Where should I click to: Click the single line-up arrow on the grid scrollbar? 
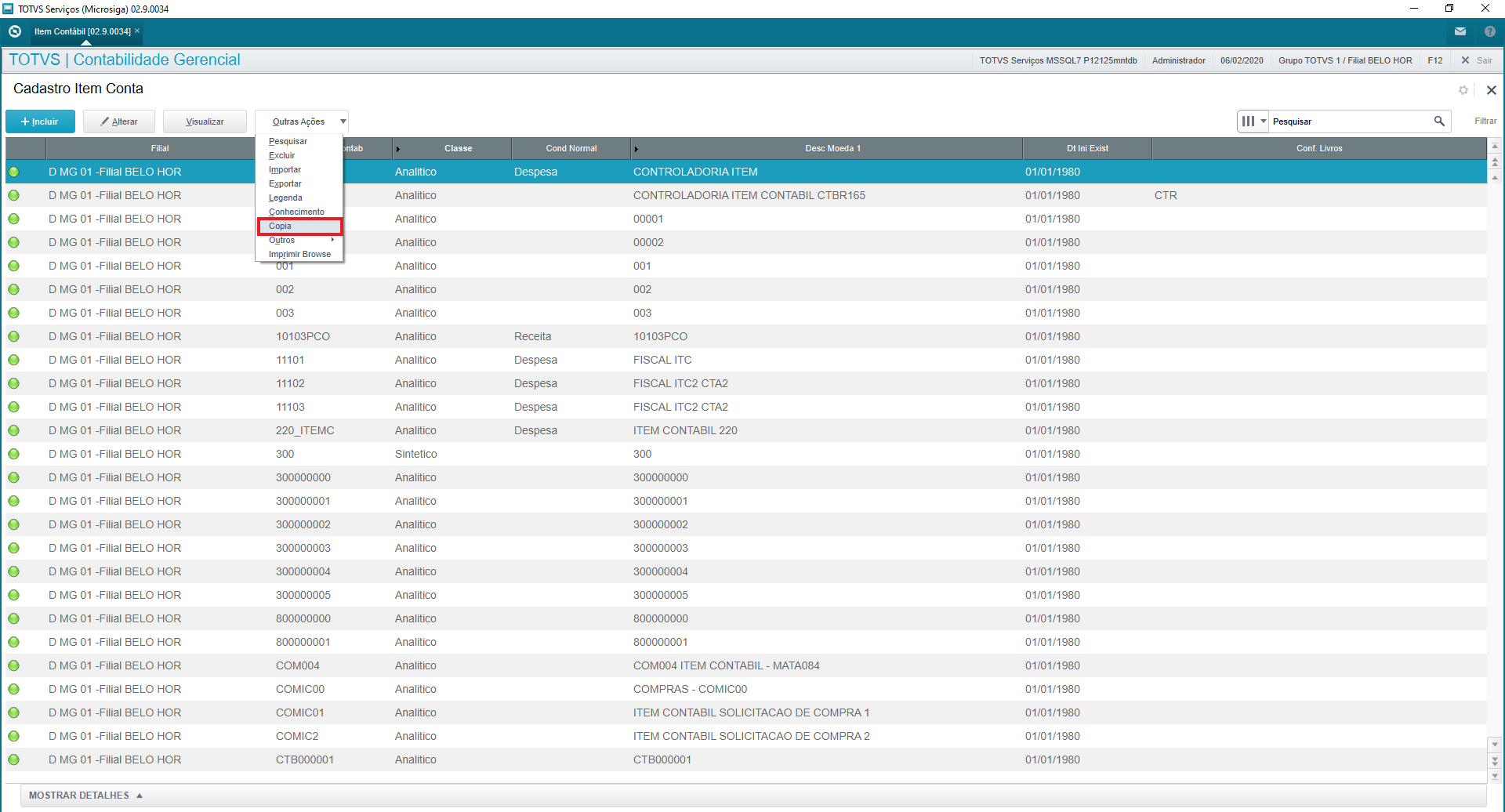tap(1495, 178)
